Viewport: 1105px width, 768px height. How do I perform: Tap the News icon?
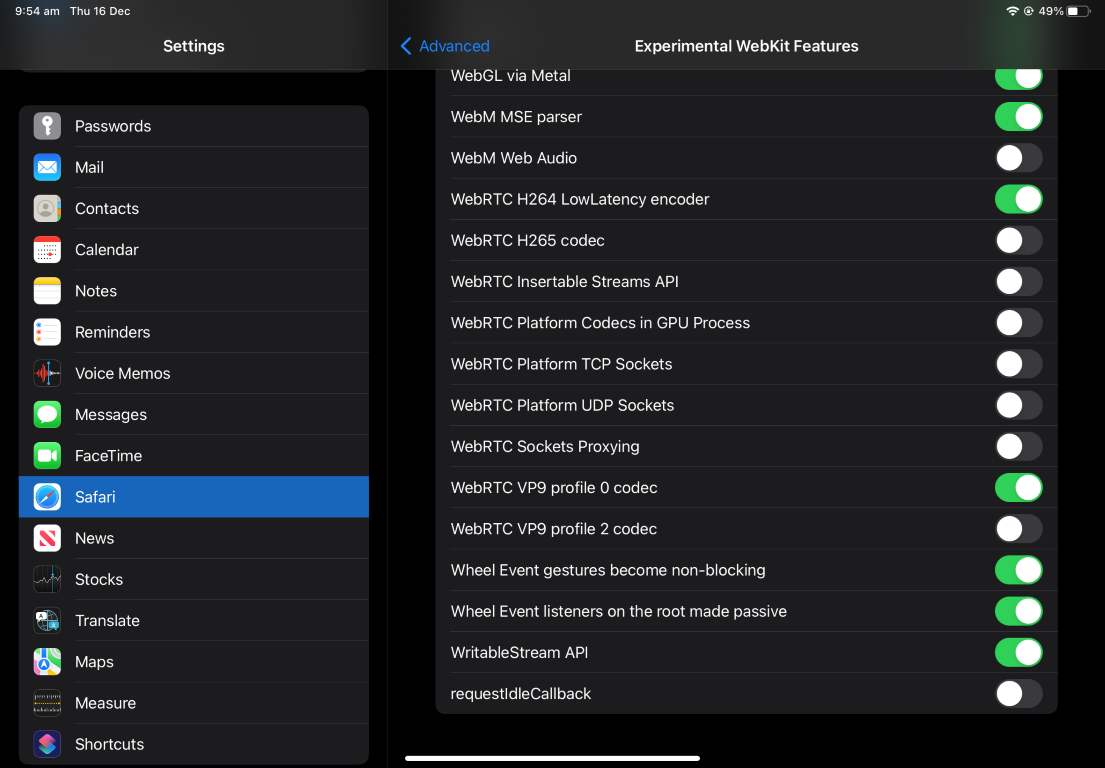pyautogui.click(x=47, y=538)
